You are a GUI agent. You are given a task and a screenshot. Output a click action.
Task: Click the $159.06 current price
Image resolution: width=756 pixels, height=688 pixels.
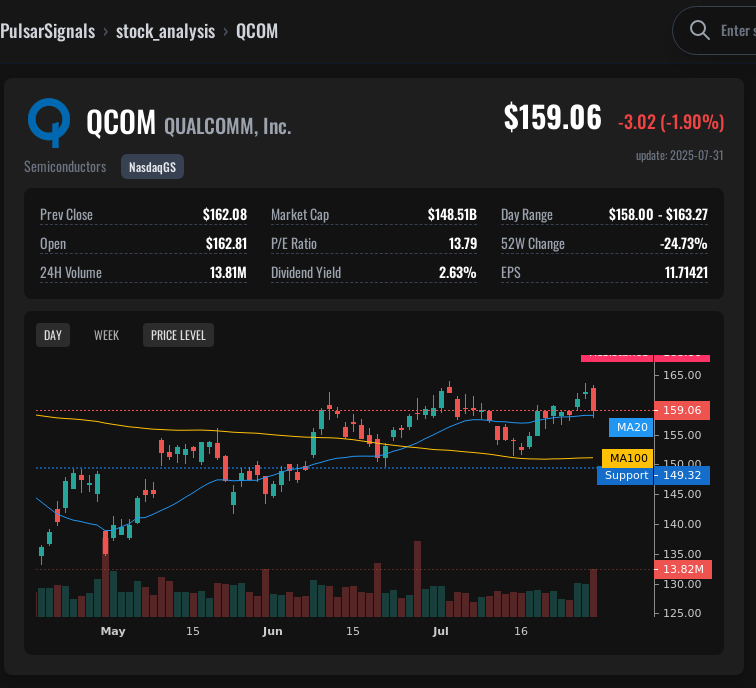(x=553, y=117)
